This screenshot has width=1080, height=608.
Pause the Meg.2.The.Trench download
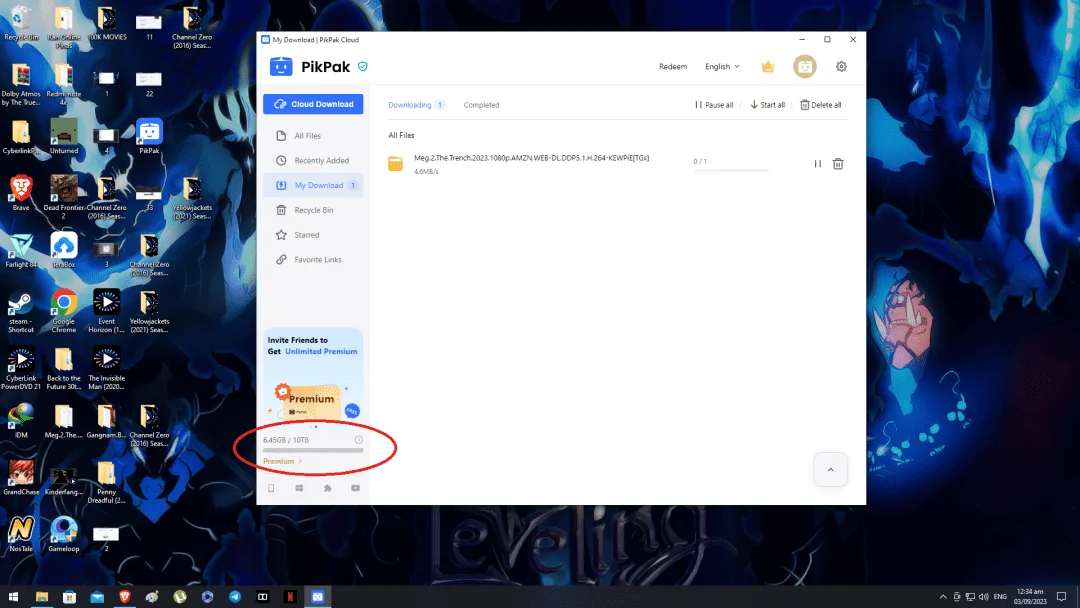pos(817,164)
